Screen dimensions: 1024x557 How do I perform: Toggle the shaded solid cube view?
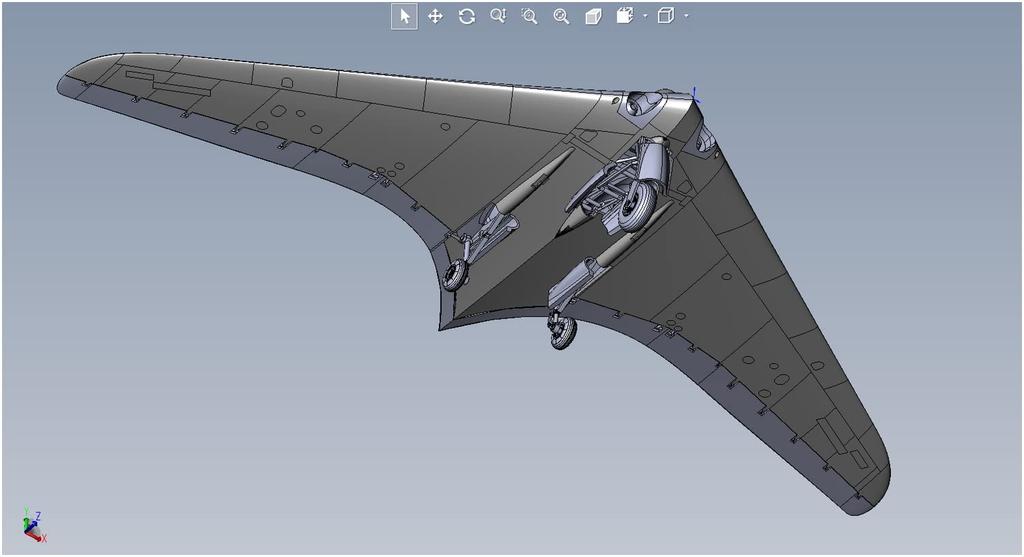click(x=593, y=16)
